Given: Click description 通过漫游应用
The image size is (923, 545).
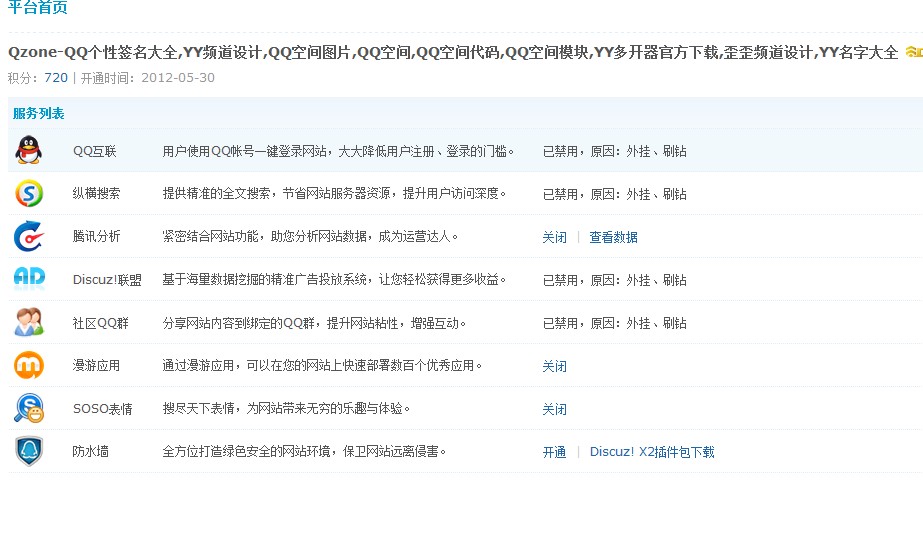Looking at the screenshot, I should click(x=323, y=365).
